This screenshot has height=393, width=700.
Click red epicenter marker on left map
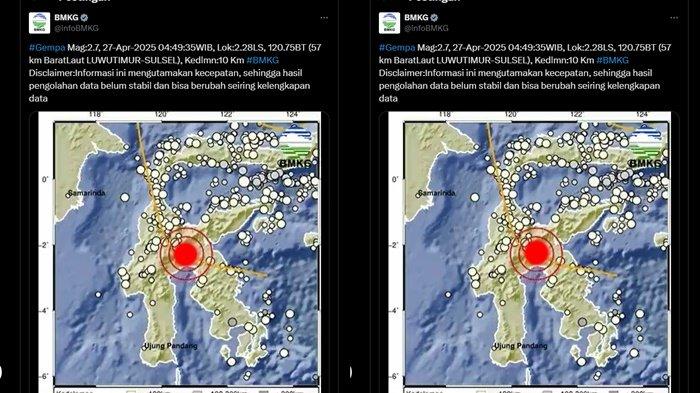point(186,253)
